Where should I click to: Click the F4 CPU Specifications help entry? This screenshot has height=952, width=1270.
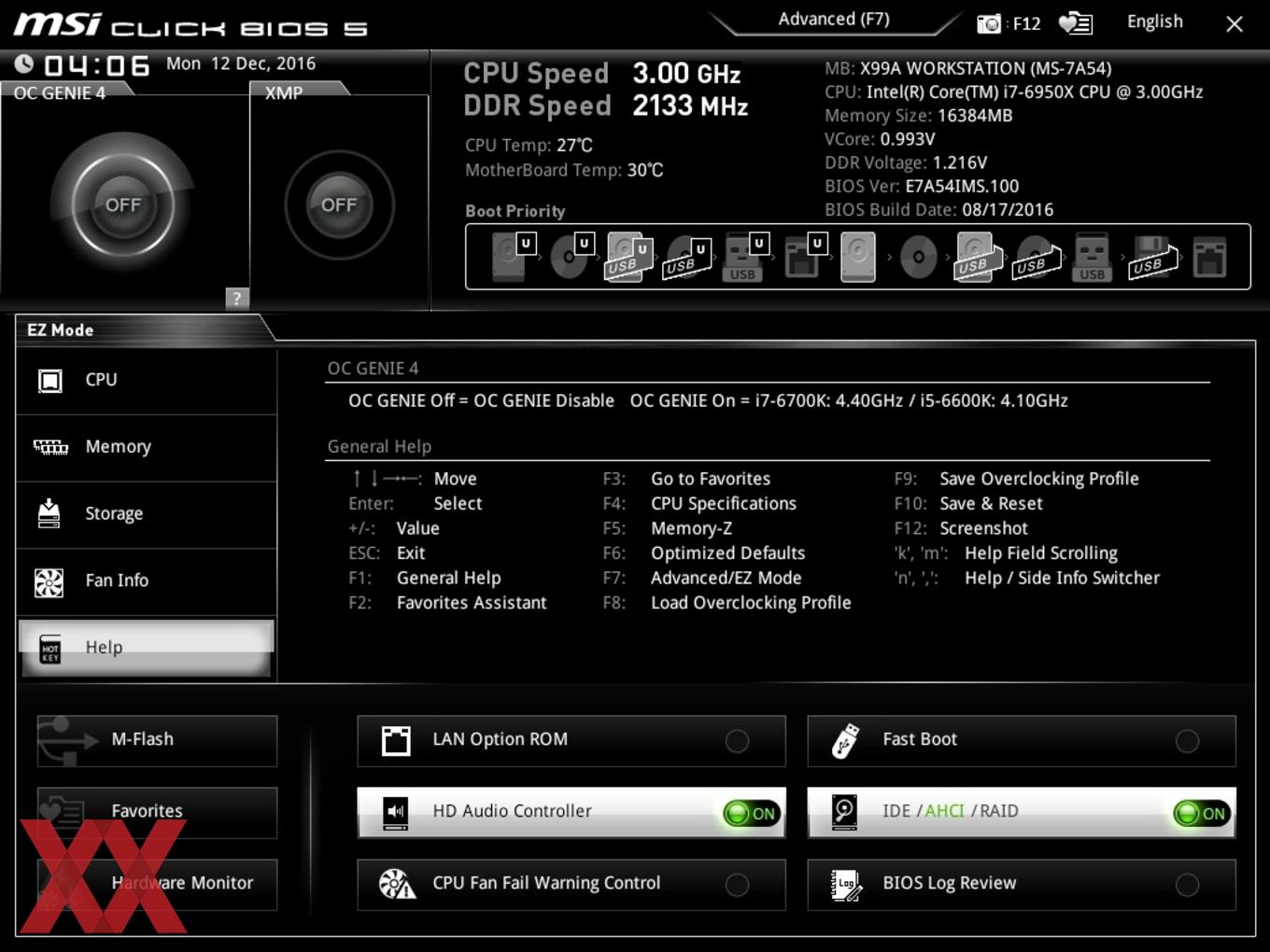point(699,504)
